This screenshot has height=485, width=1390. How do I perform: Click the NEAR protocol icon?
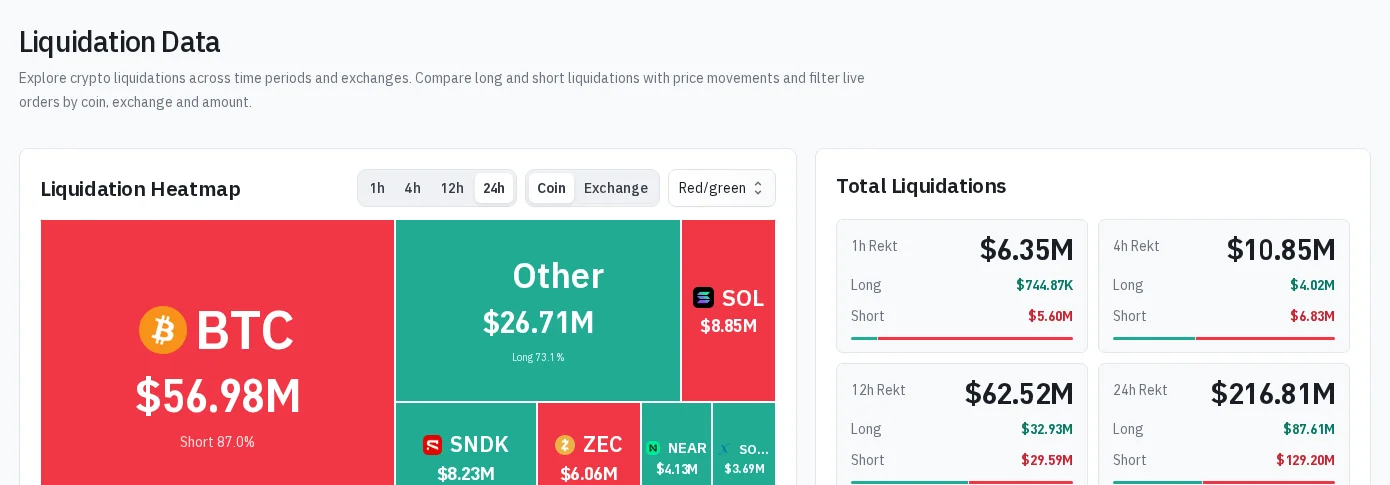653,448
